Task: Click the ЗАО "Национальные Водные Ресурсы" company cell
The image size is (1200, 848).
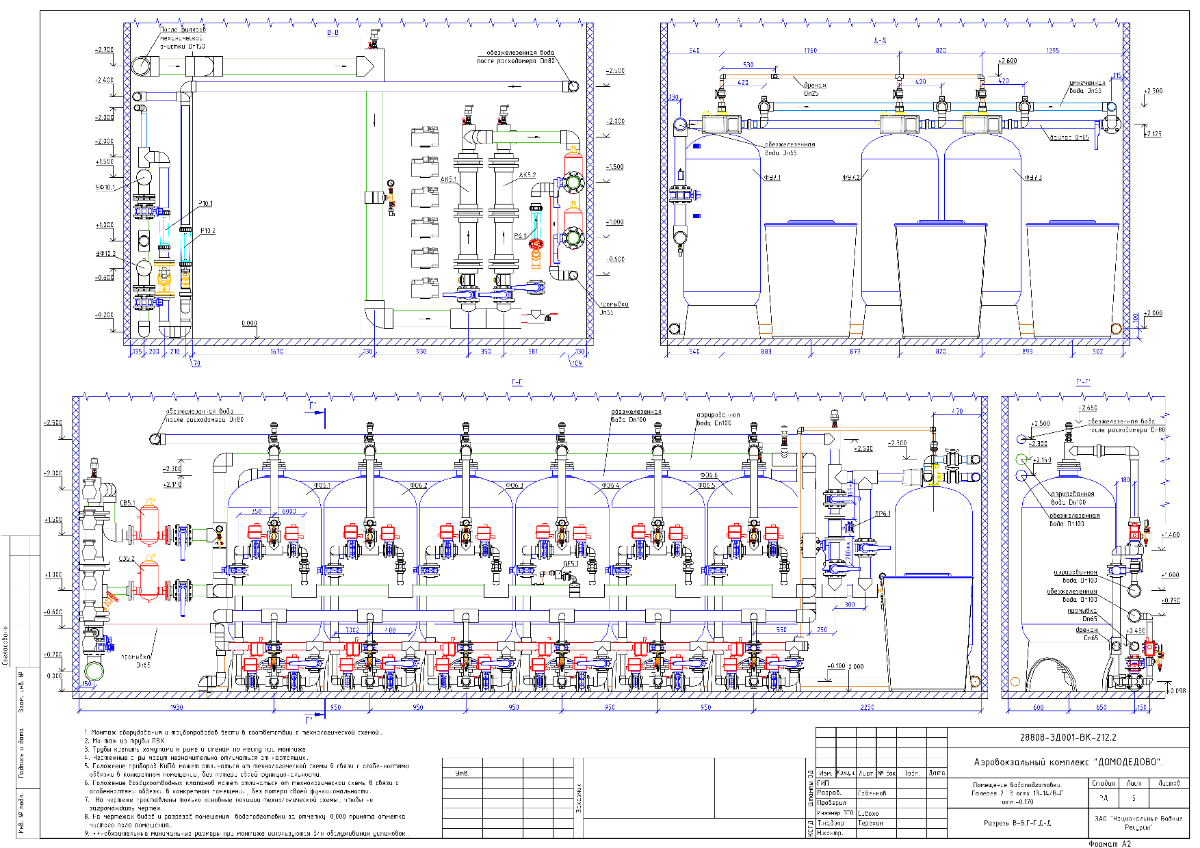Action: tap(1135, 823)
